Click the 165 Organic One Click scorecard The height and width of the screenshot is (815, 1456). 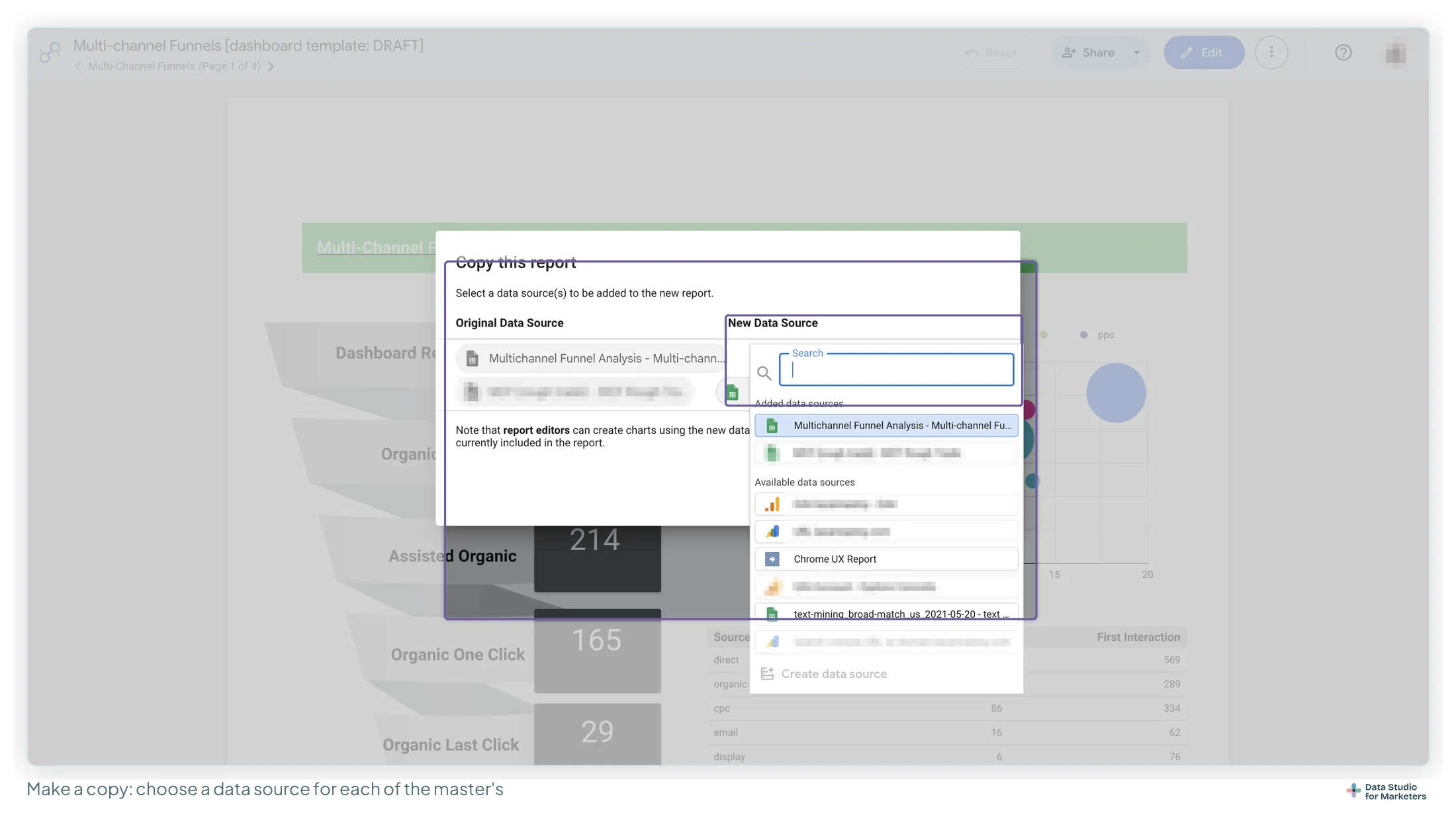coord(597,651)
